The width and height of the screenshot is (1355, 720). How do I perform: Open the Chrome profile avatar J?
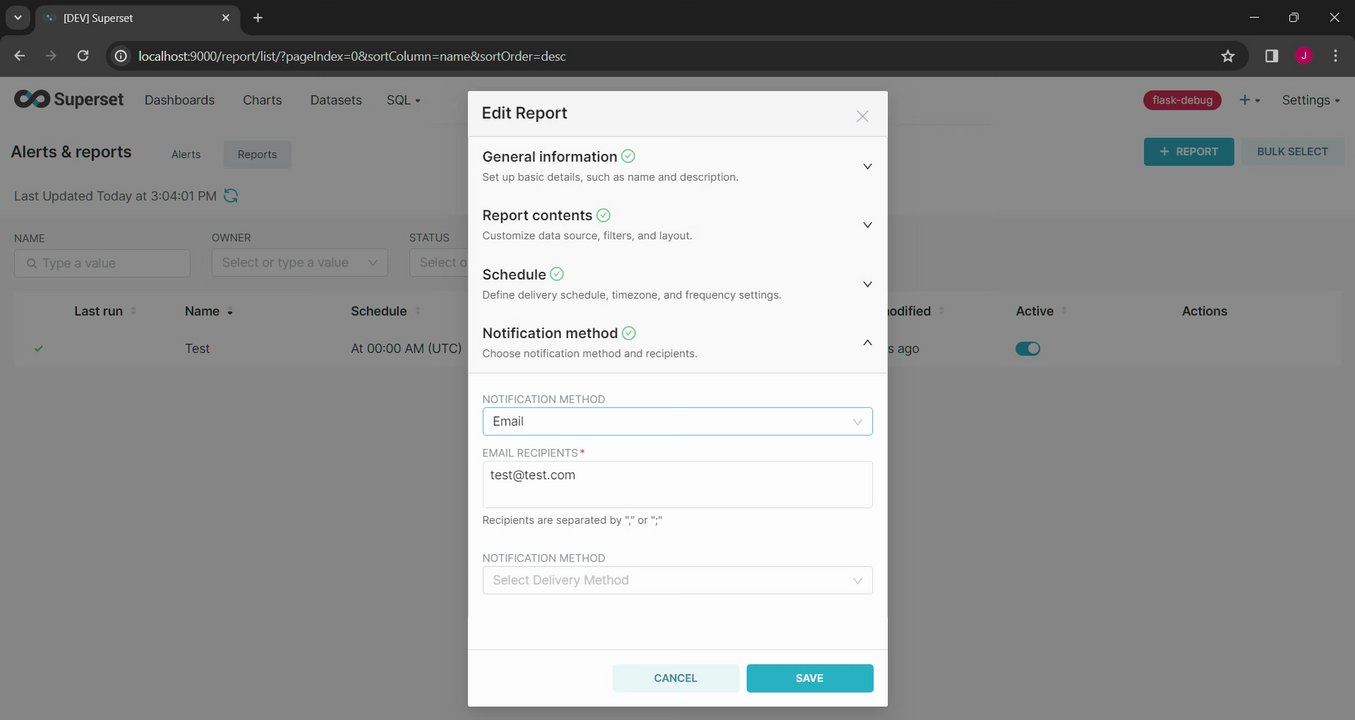click(x=1304, y=56)
